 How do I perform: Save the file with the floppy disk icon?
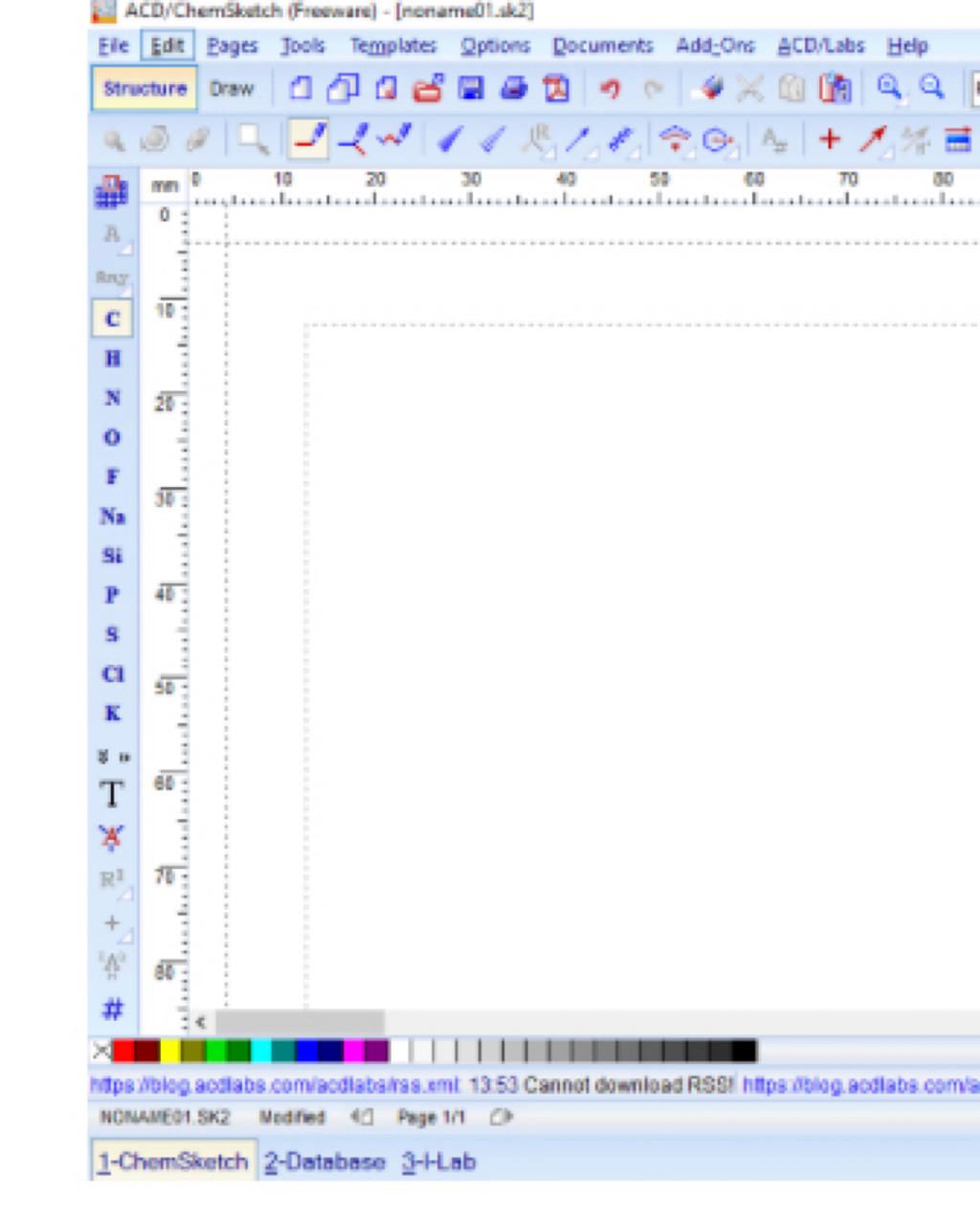point(471,89)
